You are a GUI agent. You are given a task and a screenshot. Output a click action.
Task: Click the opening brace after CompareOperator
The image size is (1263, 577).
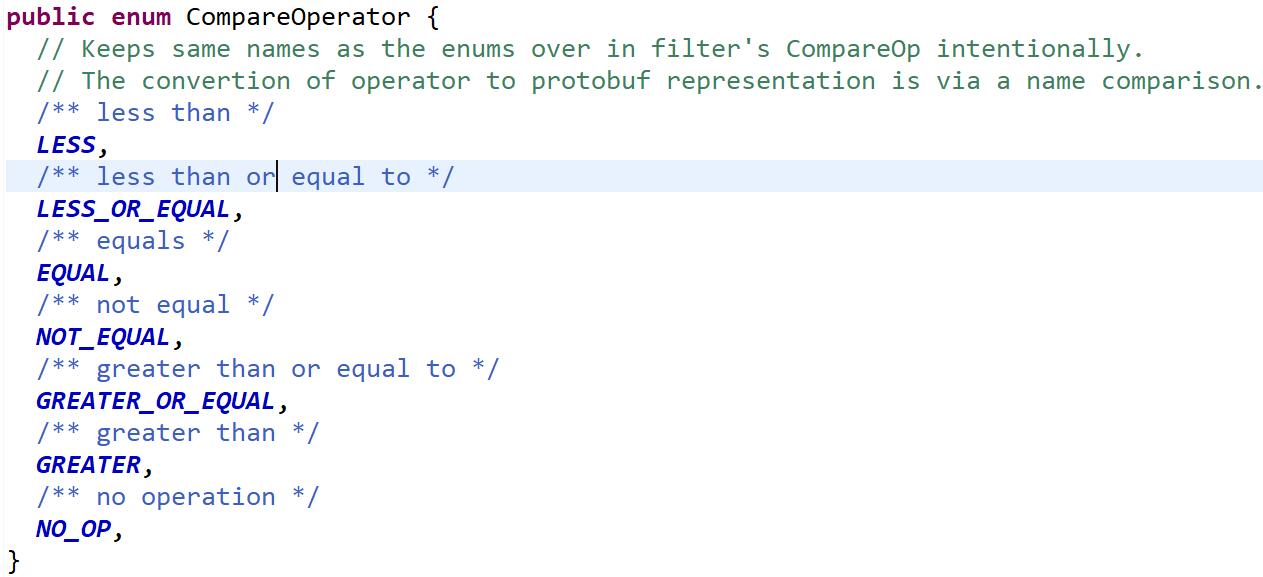click(432, 18)
